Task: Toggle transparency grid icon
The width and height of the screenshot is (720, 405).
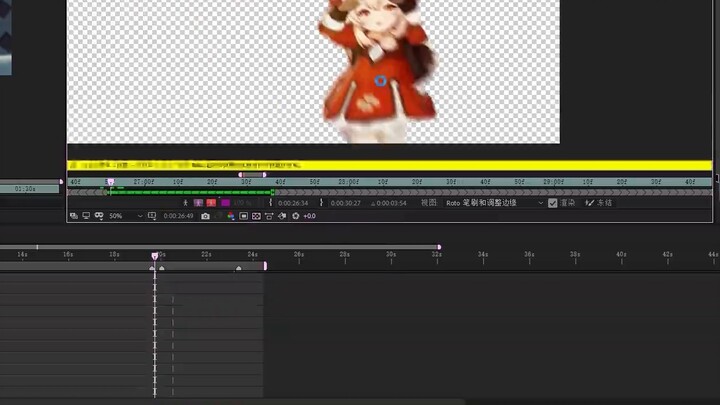Action: coord(256,216)
